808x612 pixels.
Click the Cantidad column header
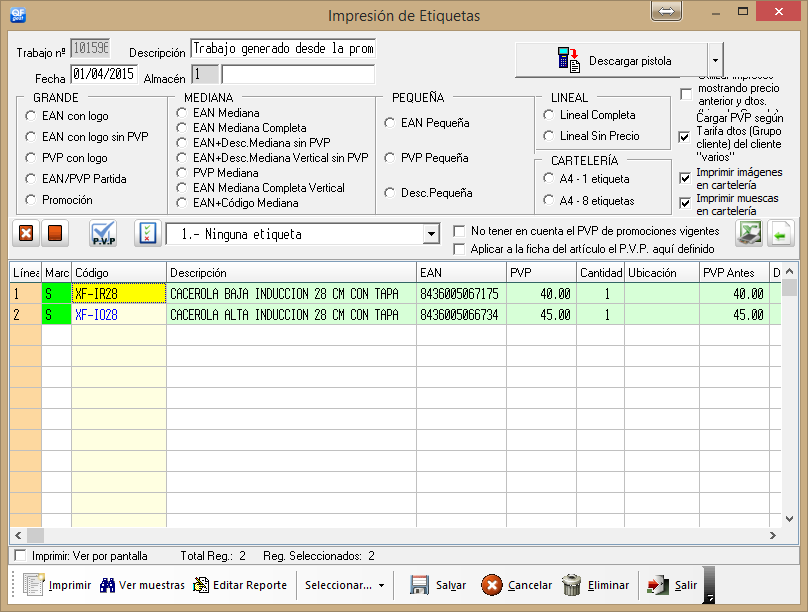[600, 273]
